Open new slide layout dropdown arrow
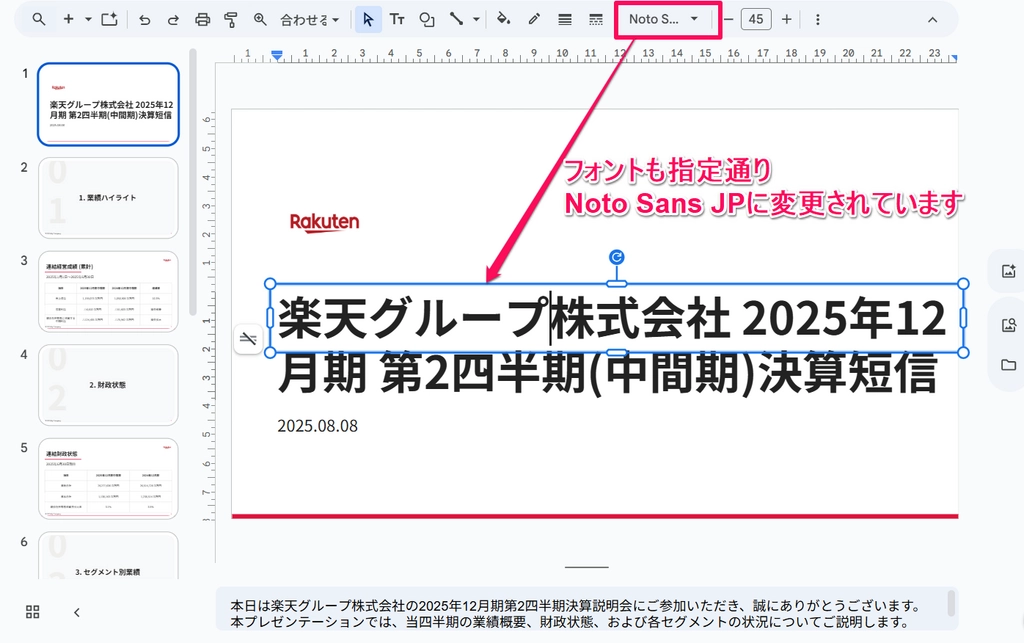Viewport: 1024px width, 643px height. (x=88, y=20)
